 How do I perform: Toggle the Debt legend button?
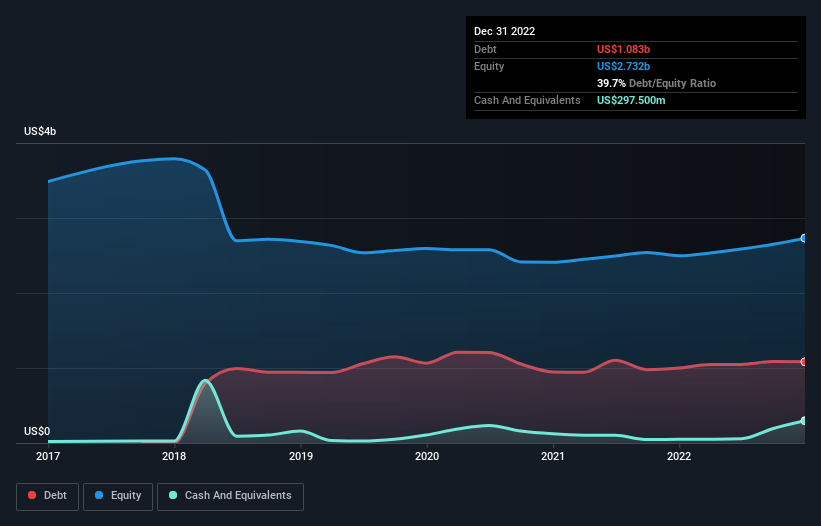[x=47, y=496]
